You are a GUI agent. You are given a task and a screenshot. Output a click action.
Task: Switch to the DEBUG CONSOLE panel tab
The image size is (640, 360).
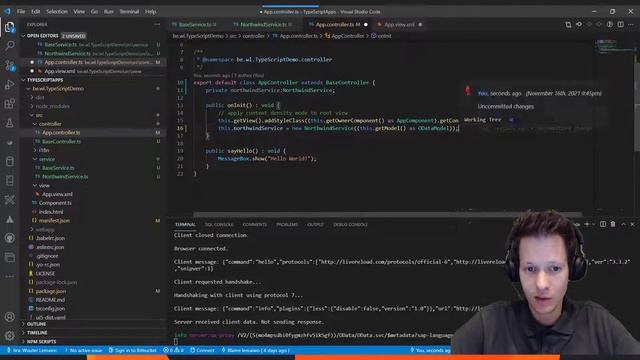coord(350,224)
